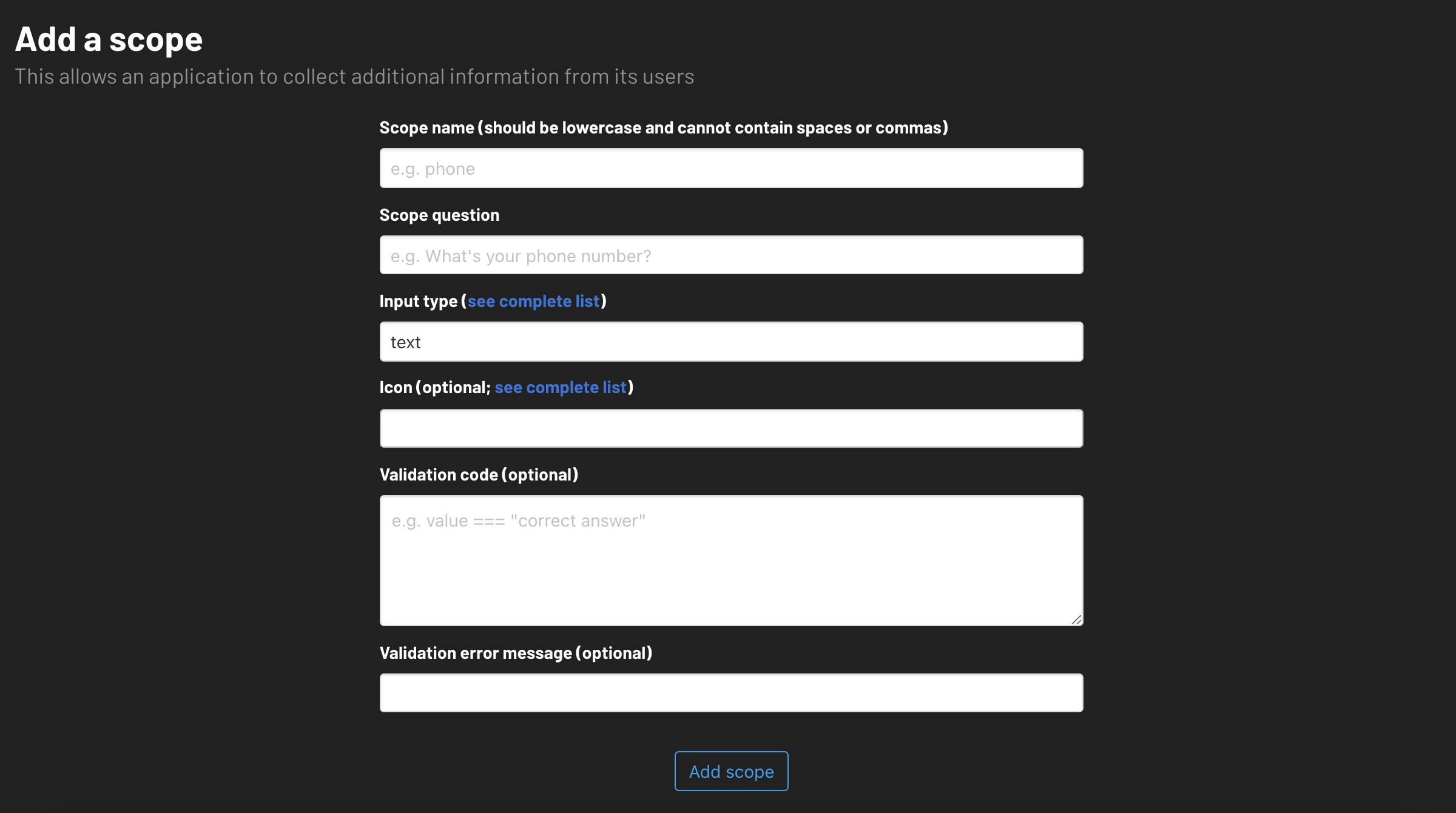Click the Validation error message field
The height and width of the screenshot is (813, 1456).
tap(731, 693)
